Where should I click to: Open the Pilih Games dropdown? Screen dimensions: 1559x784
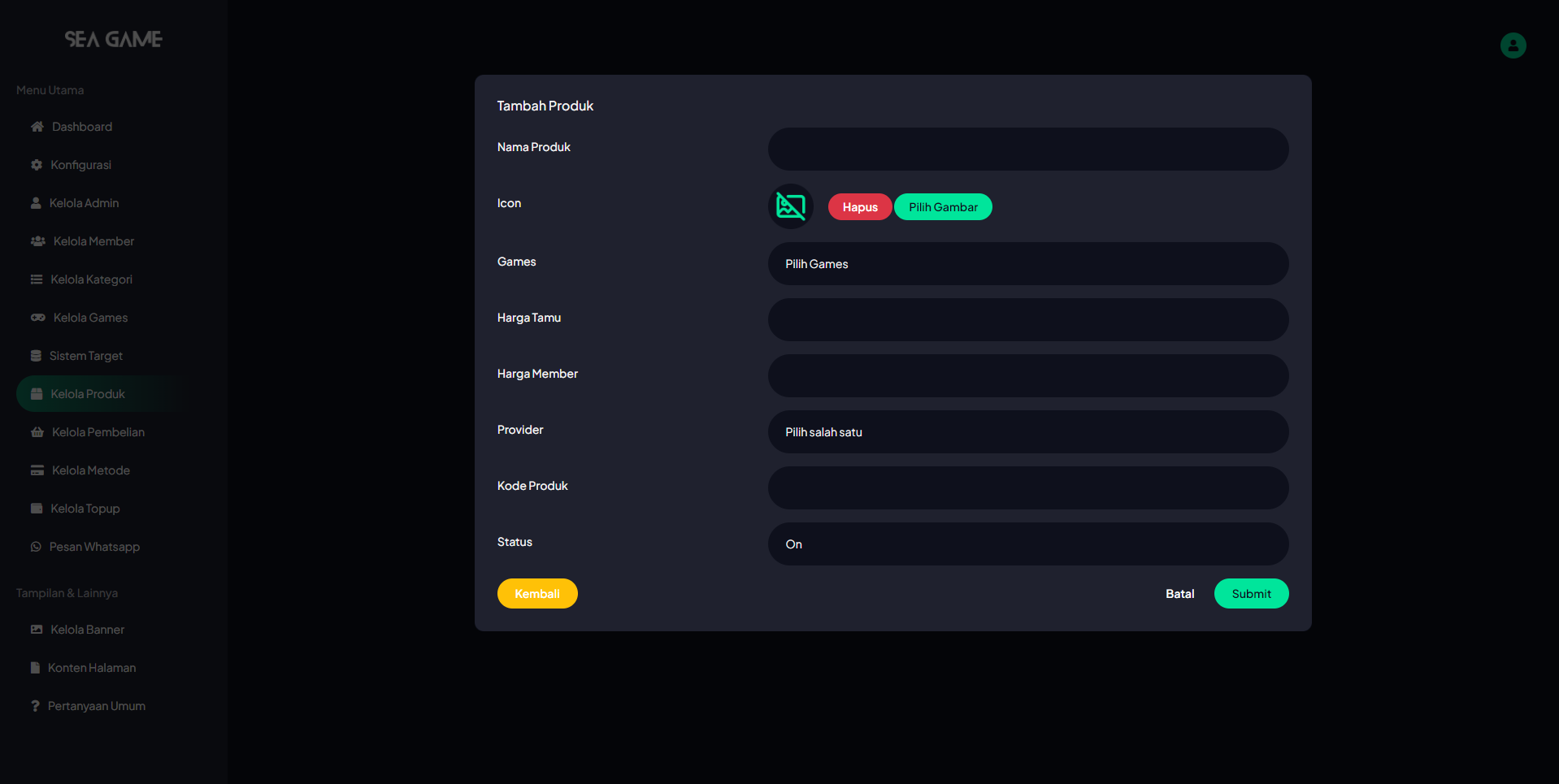[x=1028, y=264]
